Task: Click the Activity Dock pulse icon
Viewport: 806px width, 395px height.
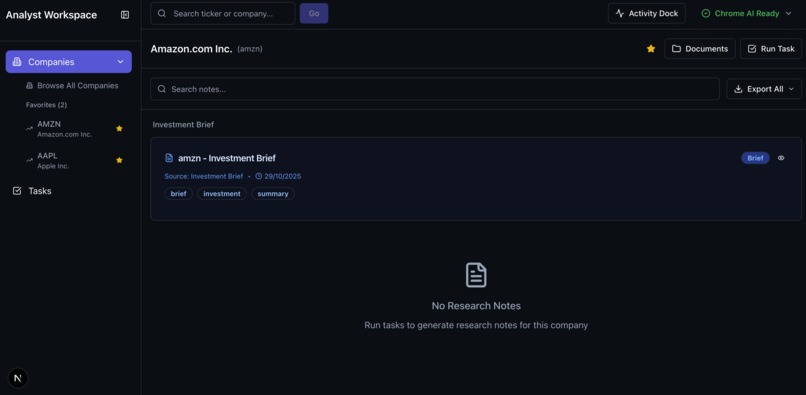Action: tap(620, 13)
